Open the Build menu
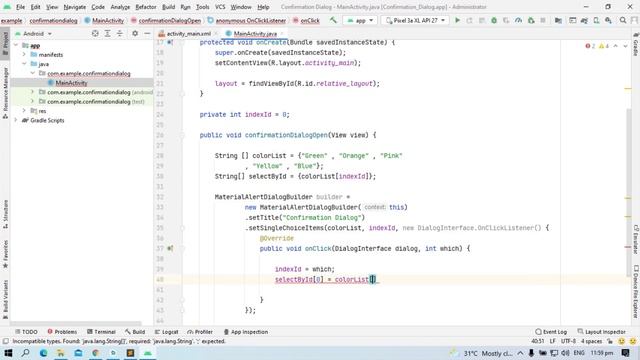 (168, 7)
